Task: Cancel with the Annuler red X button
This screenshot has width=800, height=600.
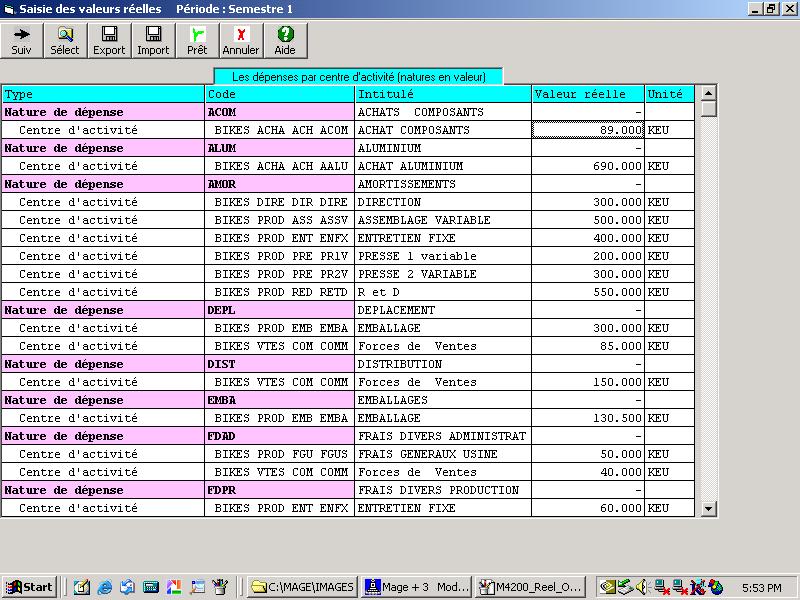Action: pos(241,41)
